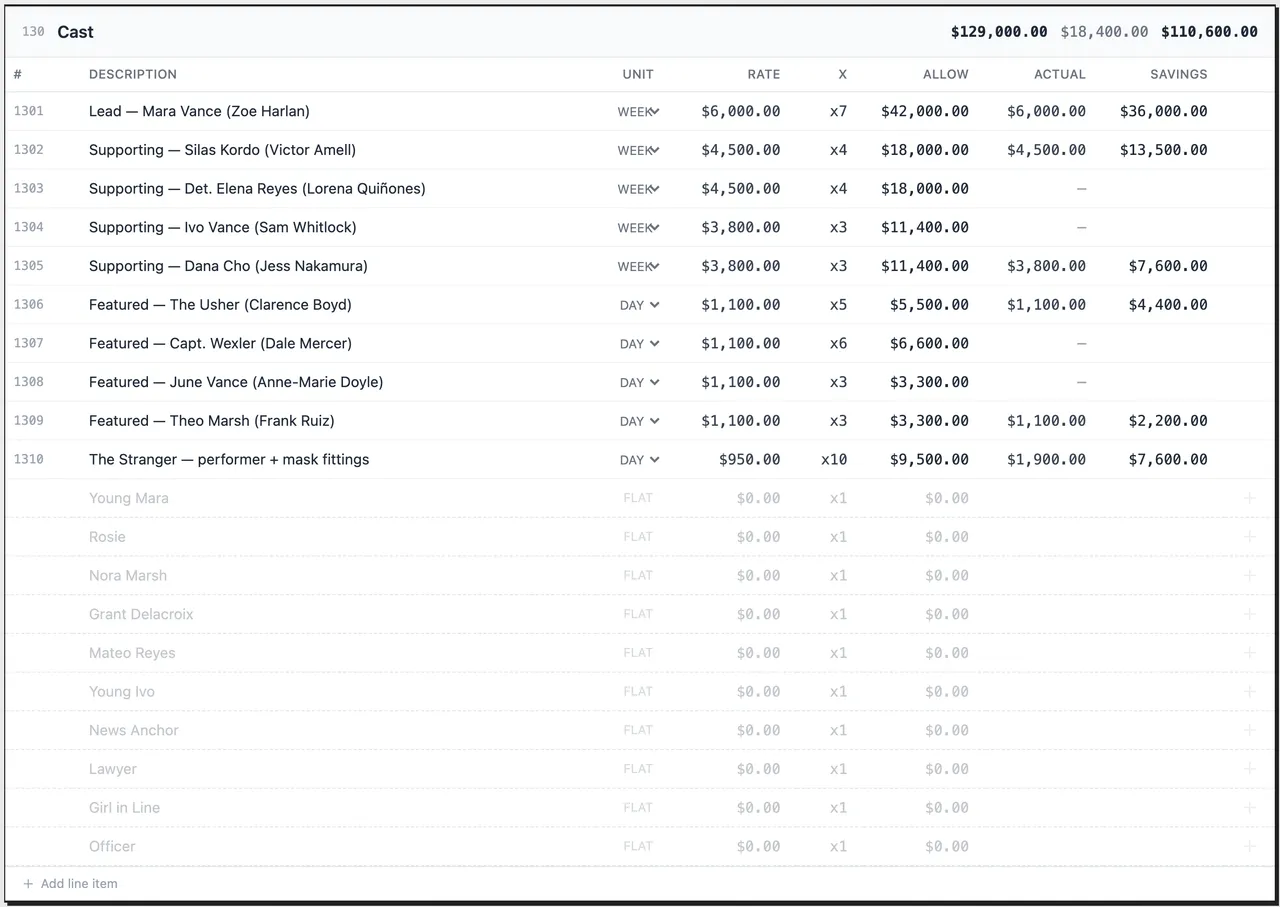Add Officer row with plus icon

[x=1249, y=846]
